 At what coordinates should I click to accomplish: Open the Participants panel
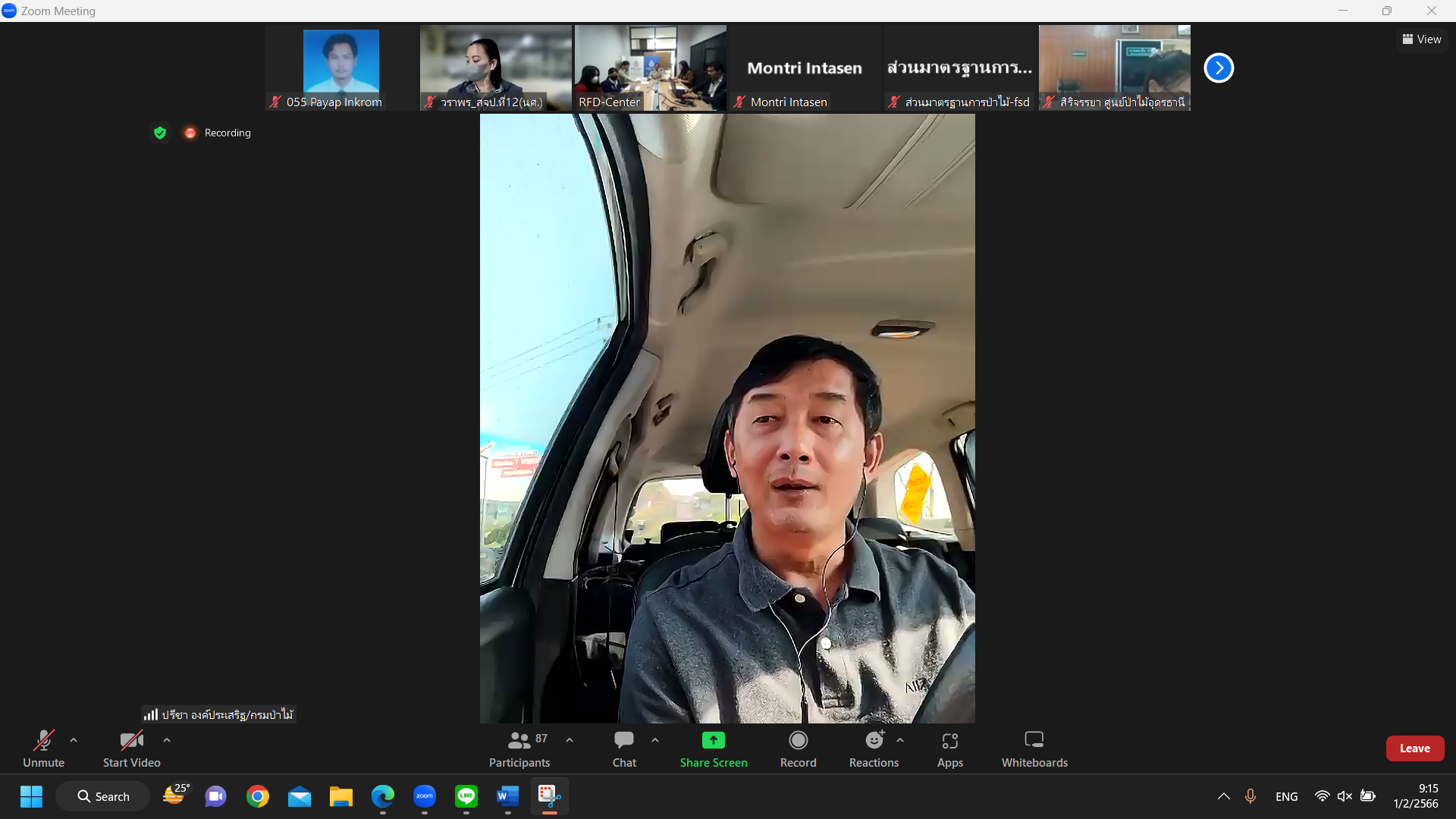519,748
